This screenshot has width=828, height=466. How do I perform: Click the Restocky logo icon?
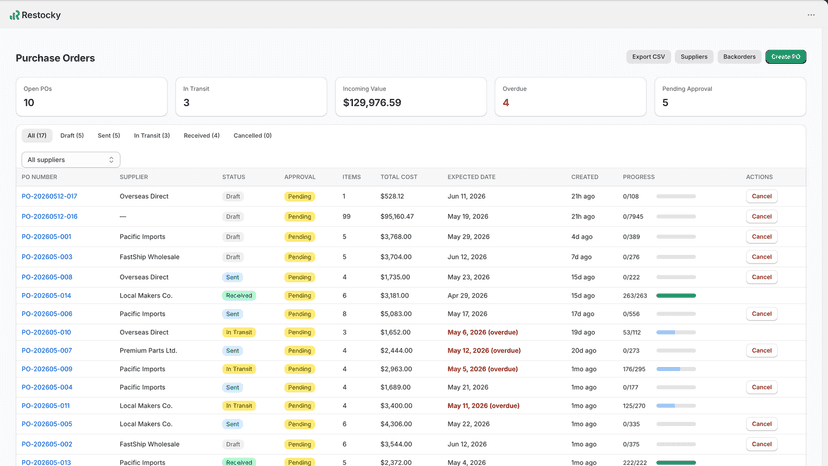click(14, 15)
